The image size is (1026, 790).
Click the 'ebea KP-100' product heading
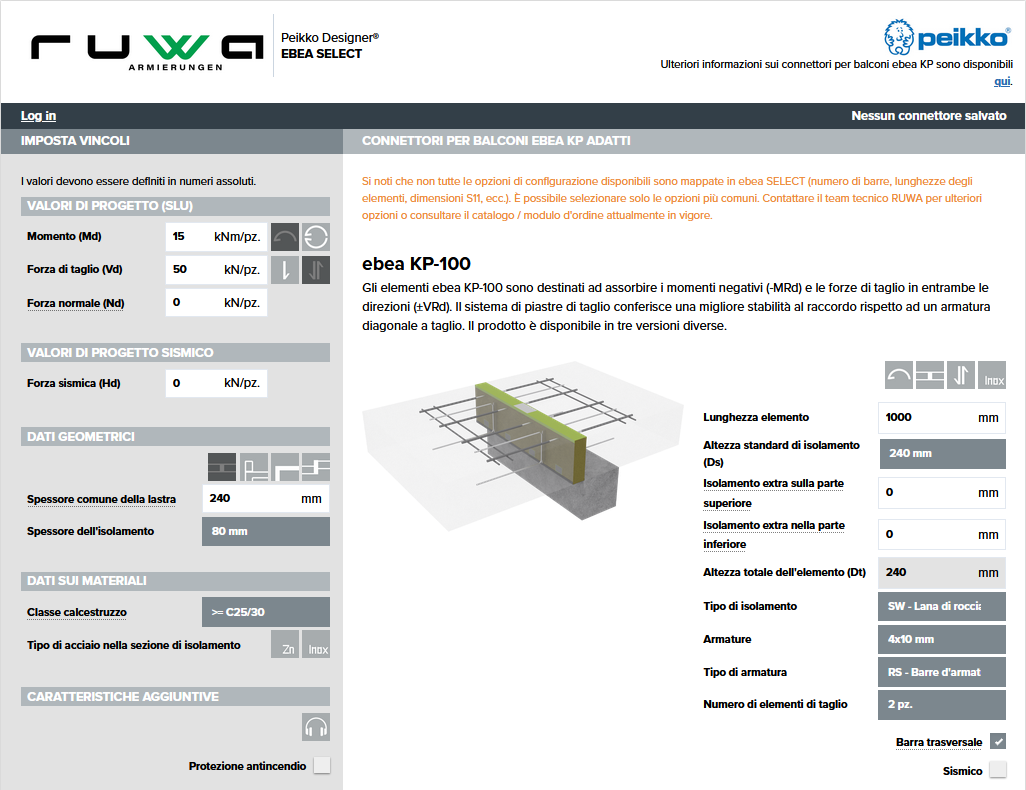pos(416,264)
